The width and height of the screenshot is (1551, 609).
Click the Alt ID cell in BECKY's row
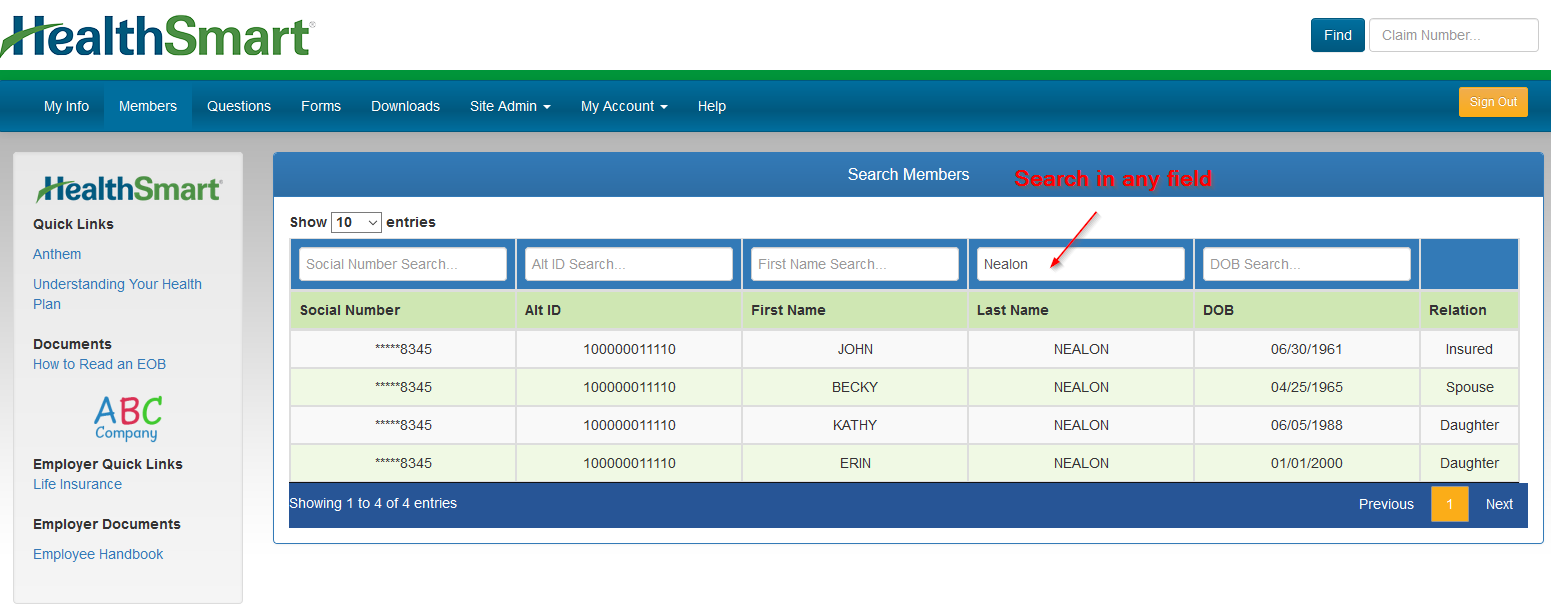pyautogui.click(x=629, y=387)
